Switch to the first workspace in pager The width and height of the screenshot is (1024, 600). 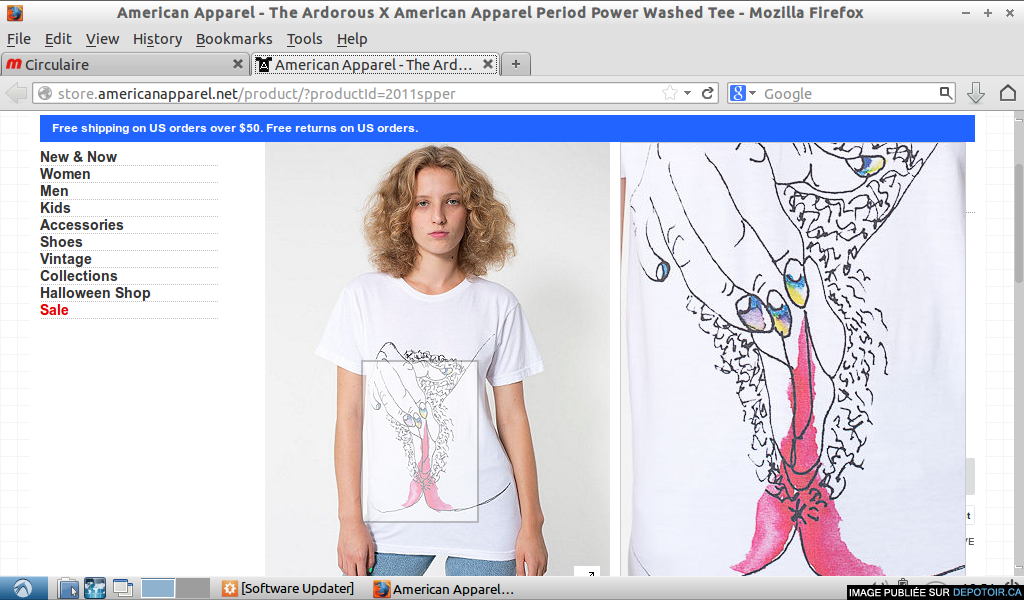(x=158, y=588)
